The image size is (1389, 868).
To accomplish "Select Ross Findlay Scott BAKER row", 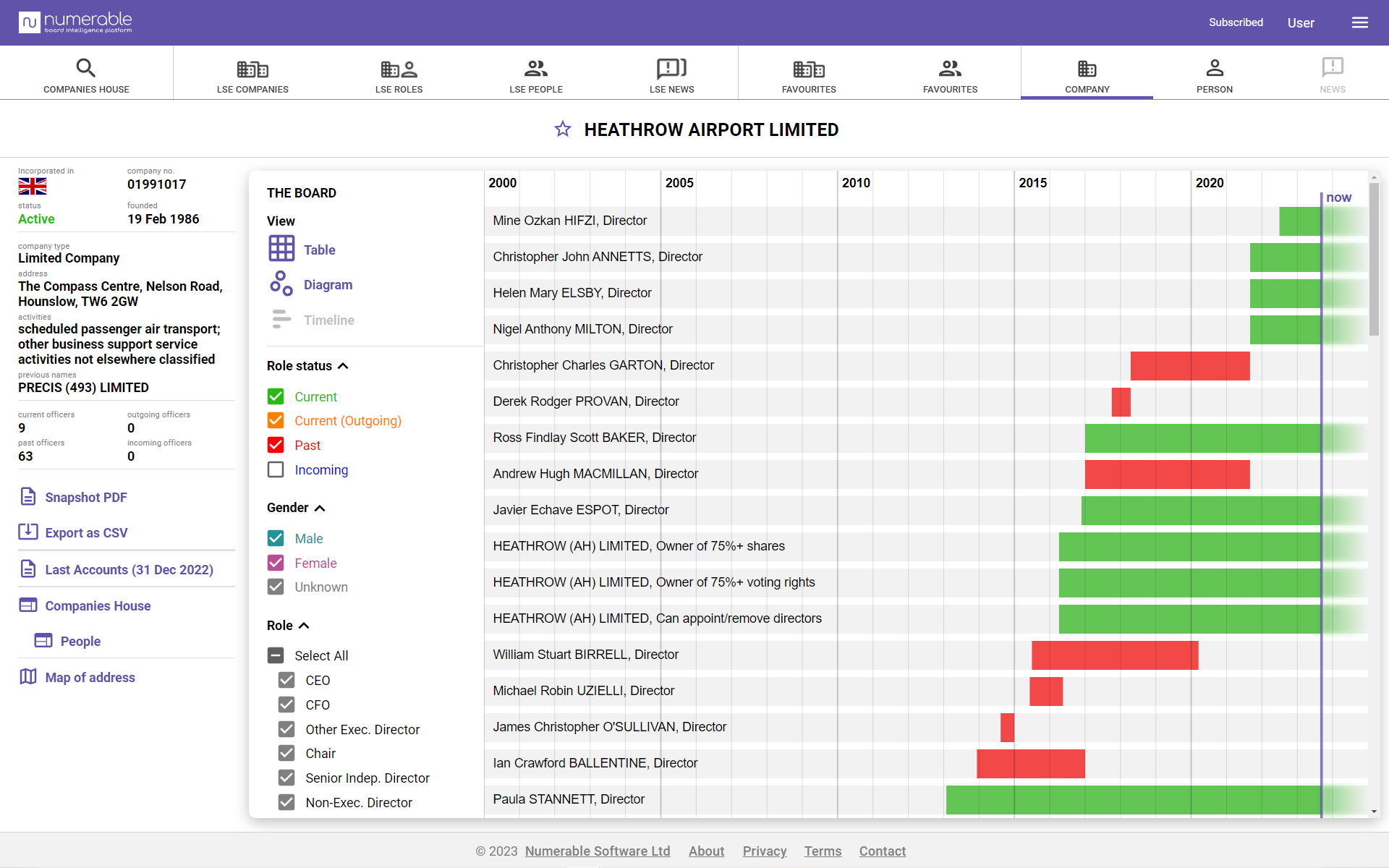I will tap(926, 438).
